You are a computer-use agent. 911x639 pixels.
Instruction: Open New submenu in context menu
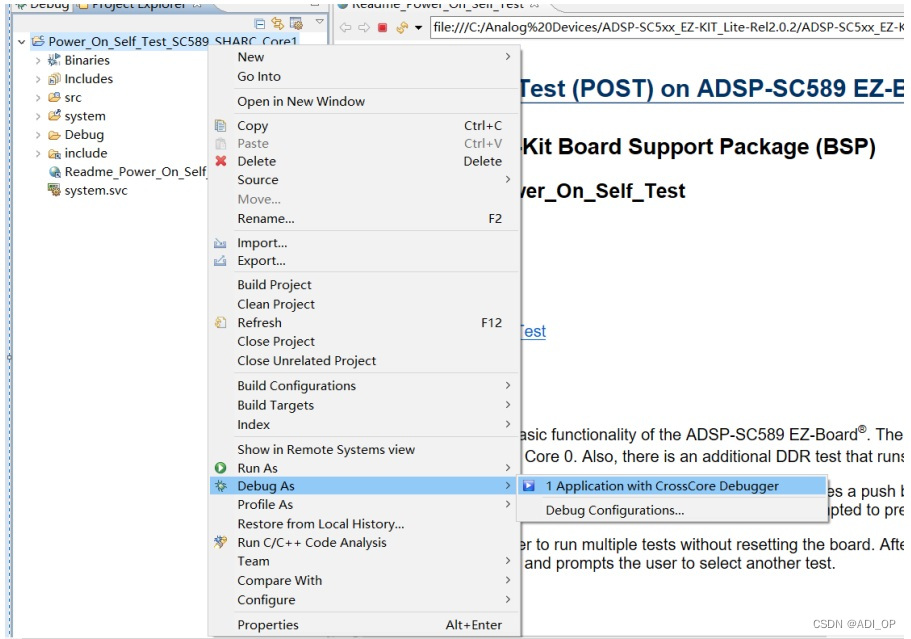[x=364, y=57]
